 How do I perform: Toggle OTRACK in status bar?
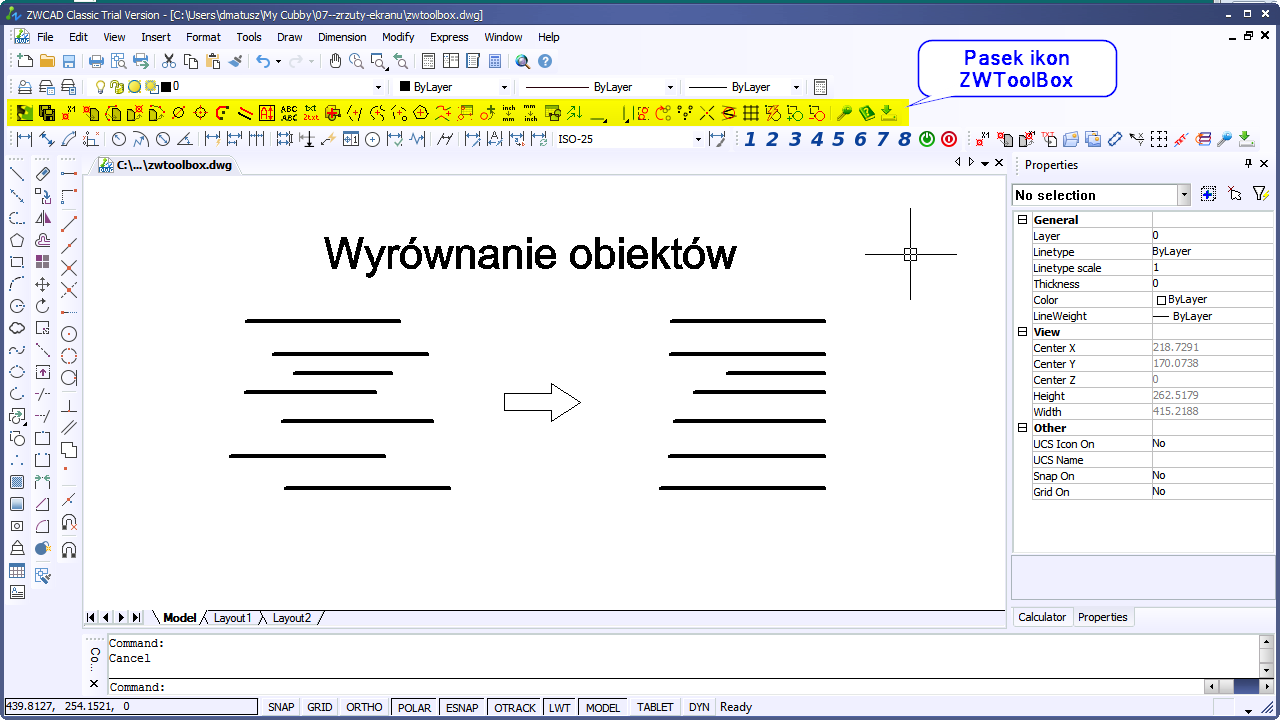point(515,707)
